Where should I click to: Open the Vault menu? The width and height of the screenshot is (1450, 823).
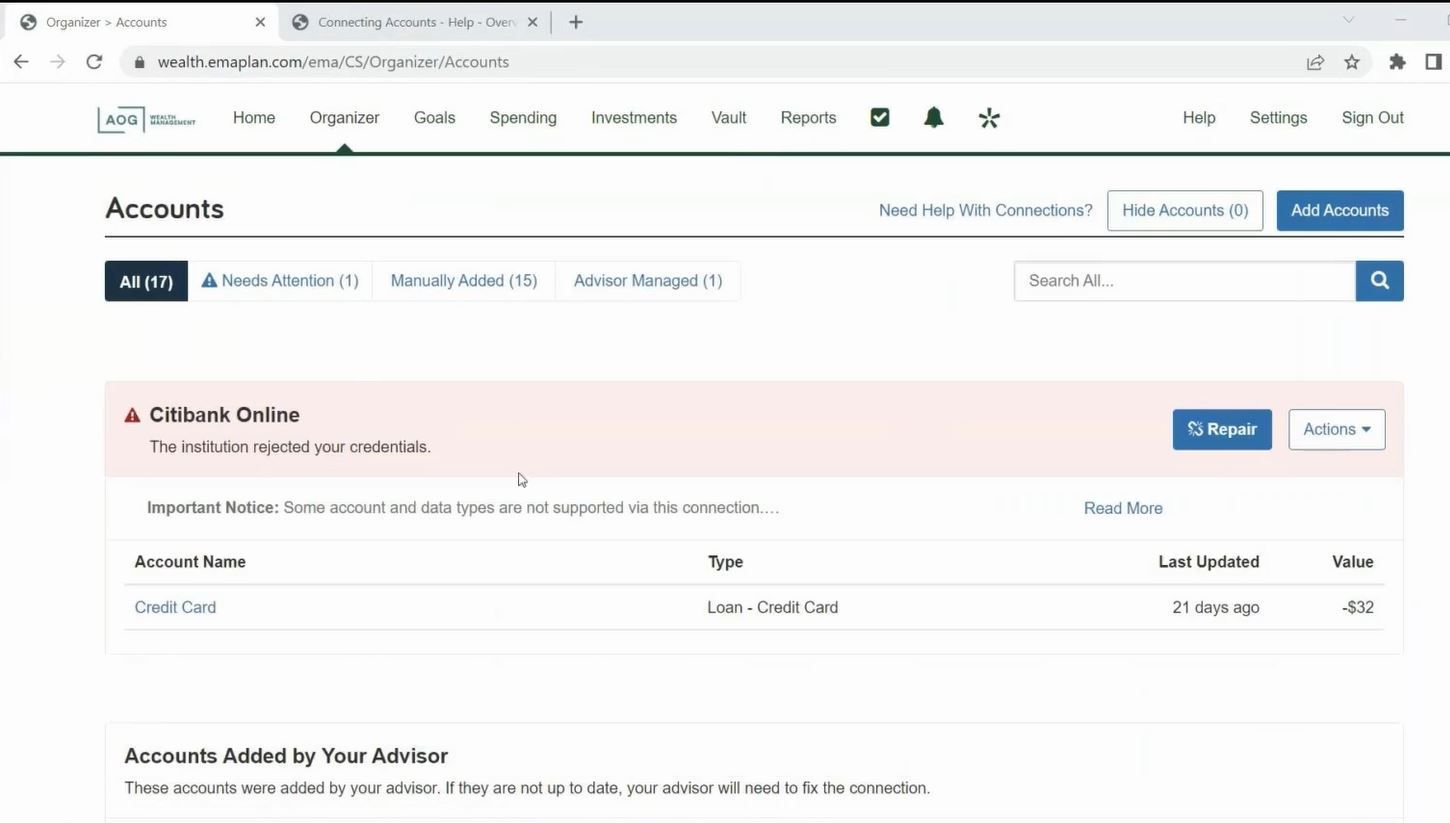coord(729,117)
